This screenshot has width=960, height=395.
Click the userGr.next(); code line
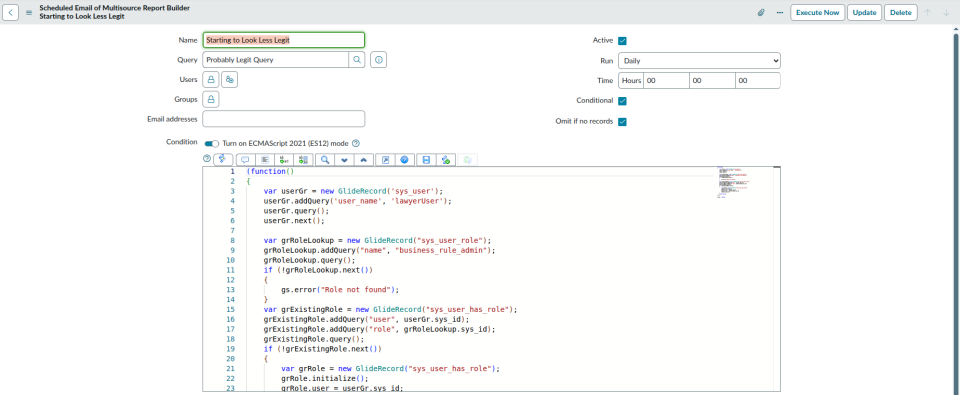pos(294,220)
